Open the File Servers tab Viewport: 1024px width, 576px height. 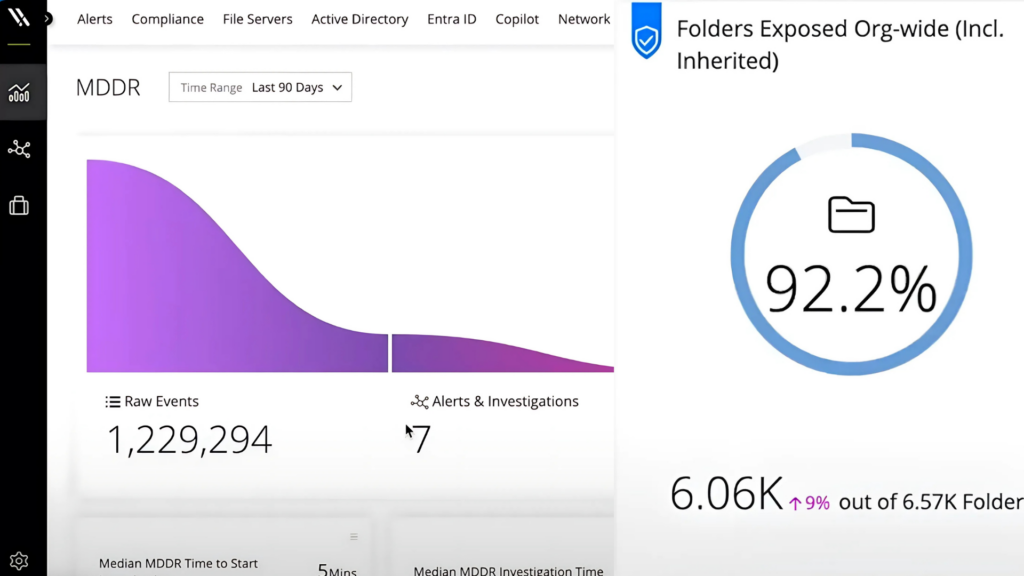[x=257, y=19]
